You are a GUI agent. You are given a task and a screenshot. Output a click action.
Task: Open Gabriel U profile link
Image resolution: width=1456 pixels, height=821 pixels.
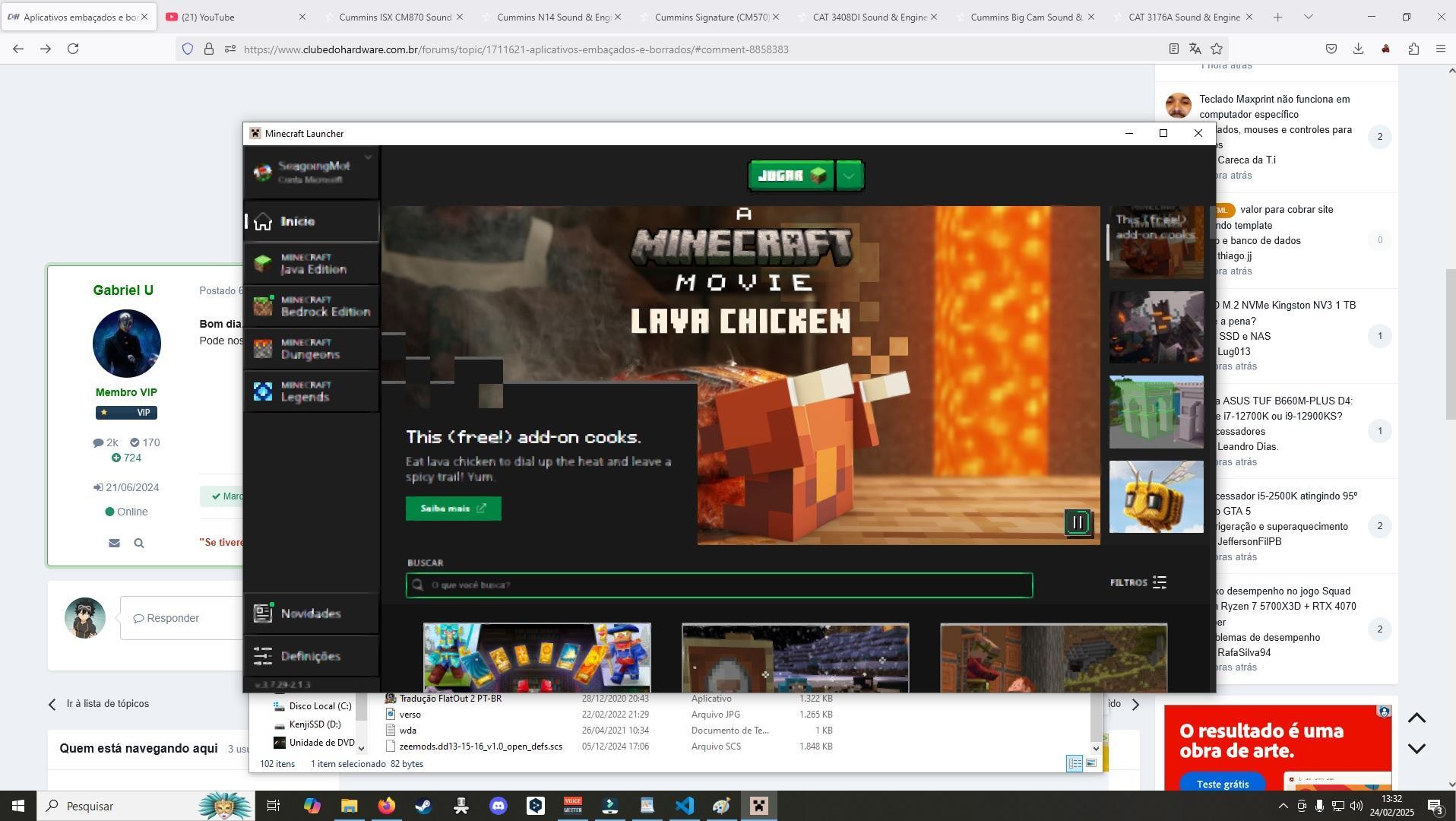(x=123, y=290)
